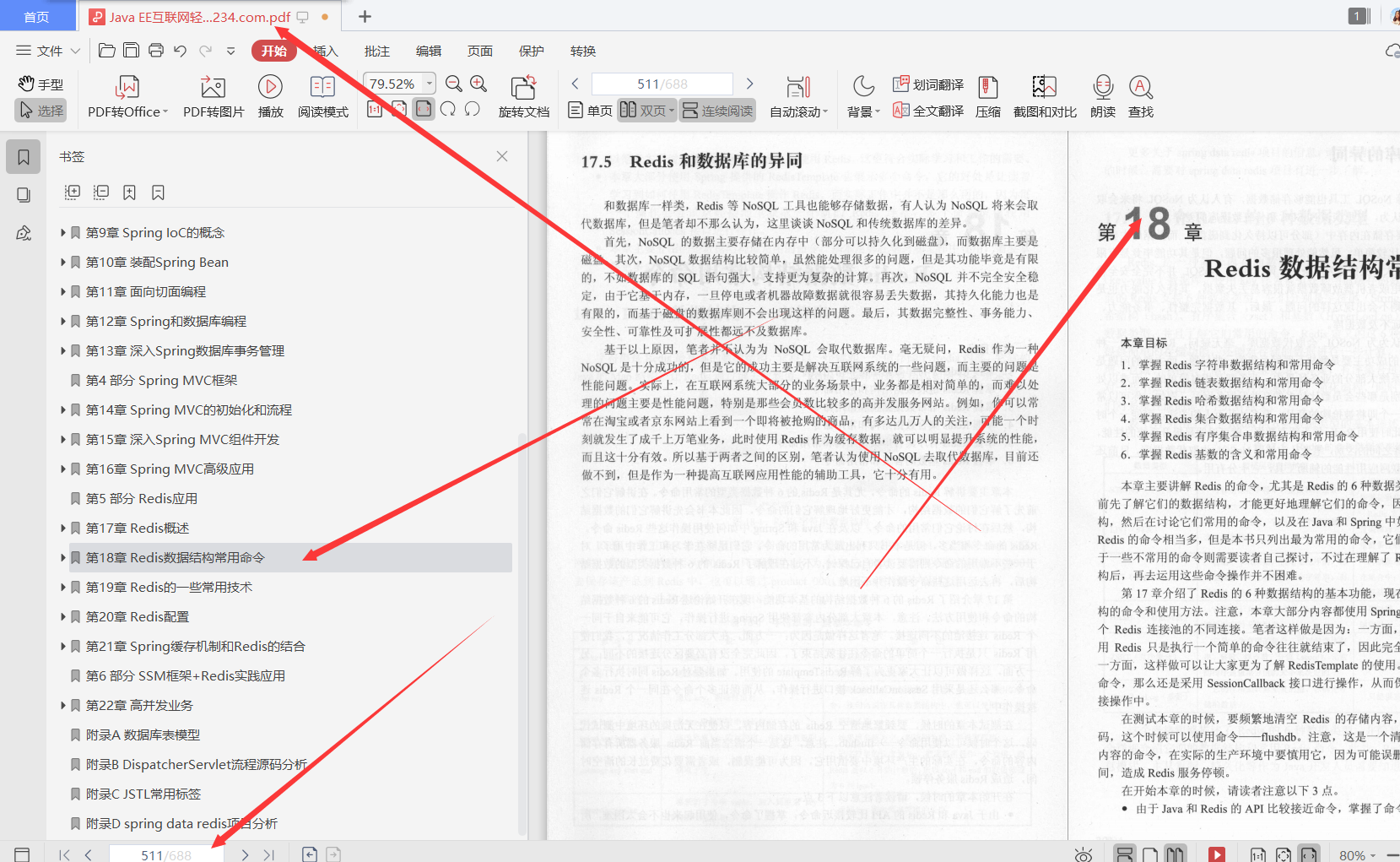Switch to the 转换 tab
Image resolution: width=1400 pixels, height=862 pixels.
583,51
